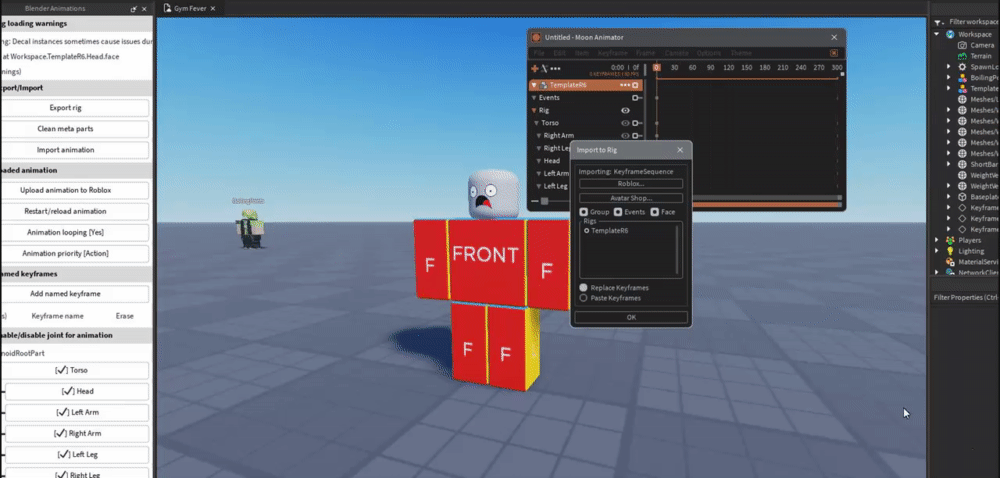
Task: Click the frame 0 playhead marker on timeline
Action: (x=657, y=68)
